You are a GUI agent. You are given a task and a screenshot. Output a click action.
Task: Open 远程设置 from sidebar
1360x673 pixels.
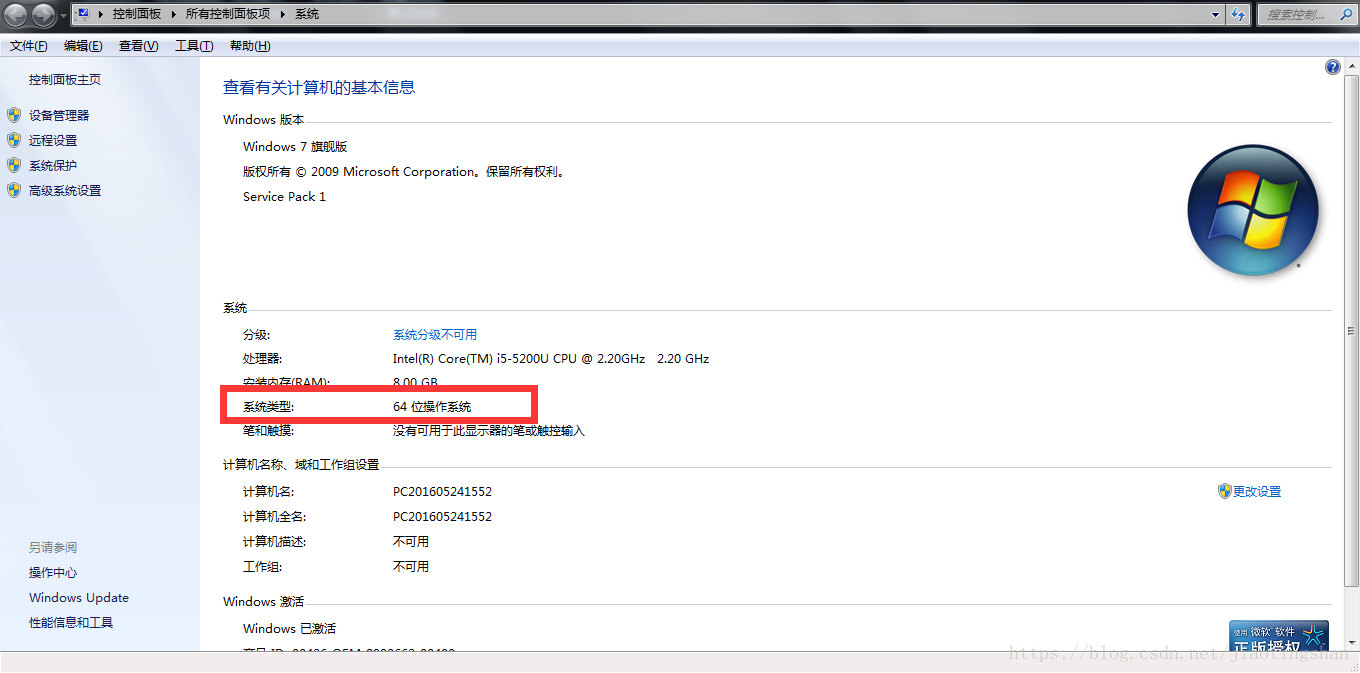(53, 141)
